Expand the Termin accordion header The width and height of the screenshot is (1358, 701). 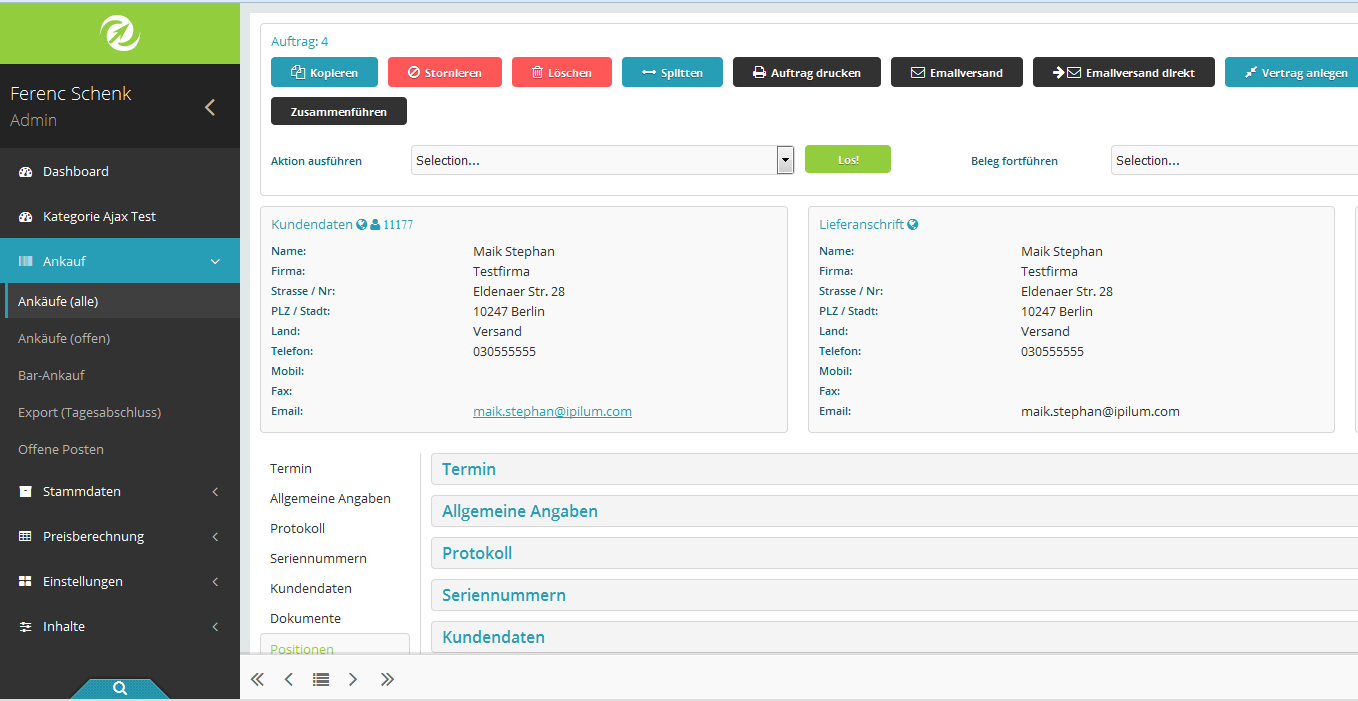[894, 469]
